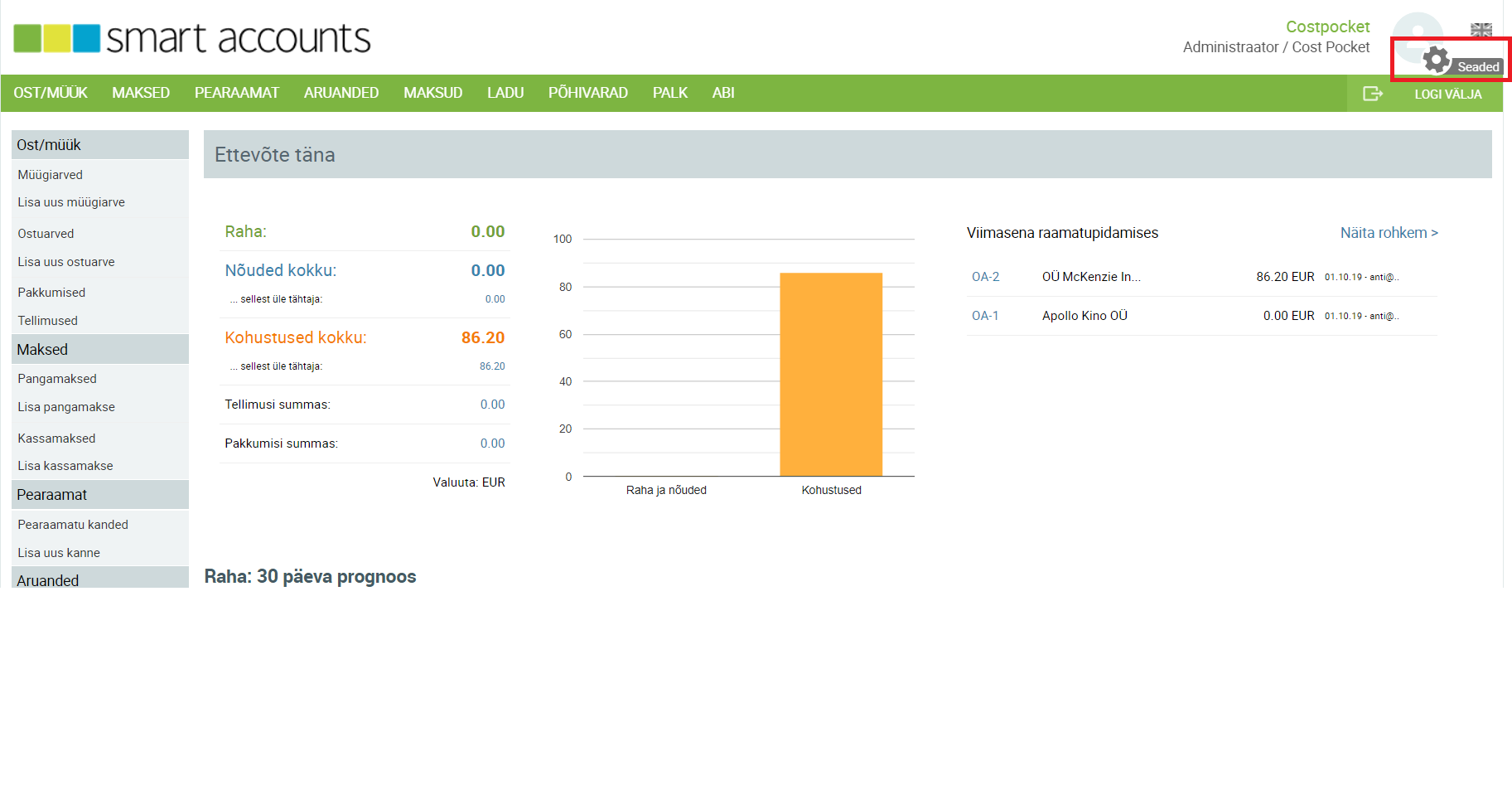Open Tellimused in the sidebar
This screenshot has width=1512, height=790.
pyautogui.click(x=48, y=321)
